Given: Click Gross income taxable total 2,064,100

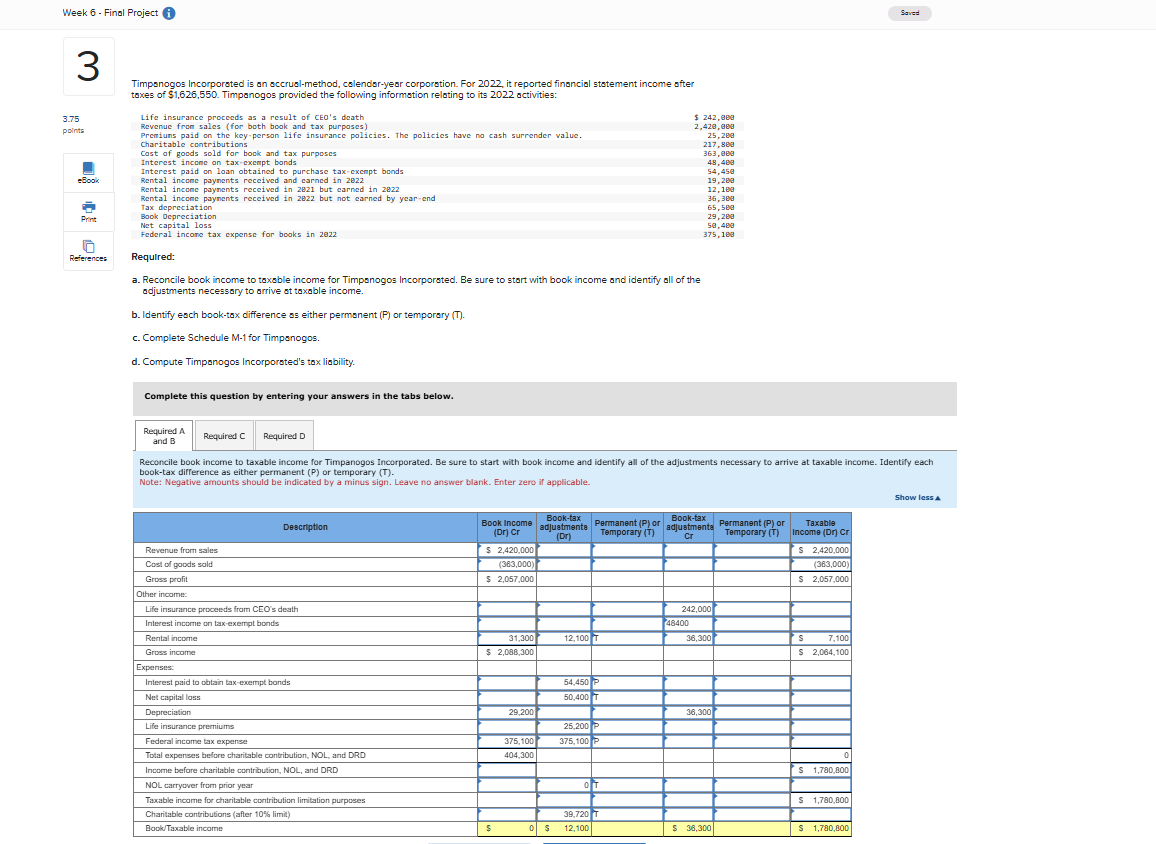Looking at the screenshot, I should tap(821, 652).
